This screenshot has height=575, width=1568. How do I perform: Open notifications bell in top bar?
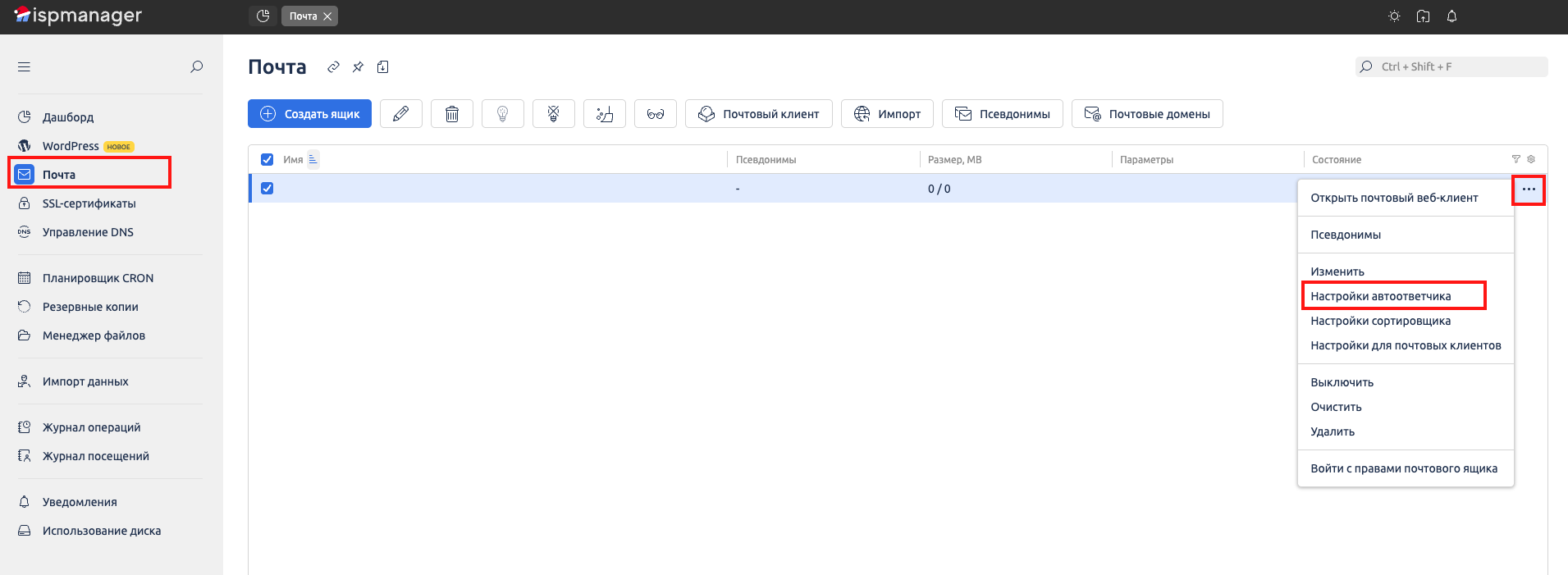pyautogui.click(x=1451, y=16)
